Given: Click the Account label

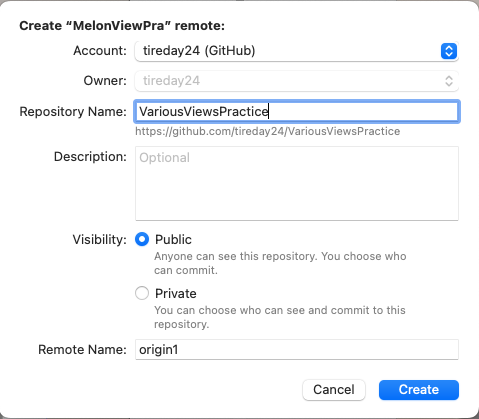Looking at the screenshot, I should coord(100,51).
